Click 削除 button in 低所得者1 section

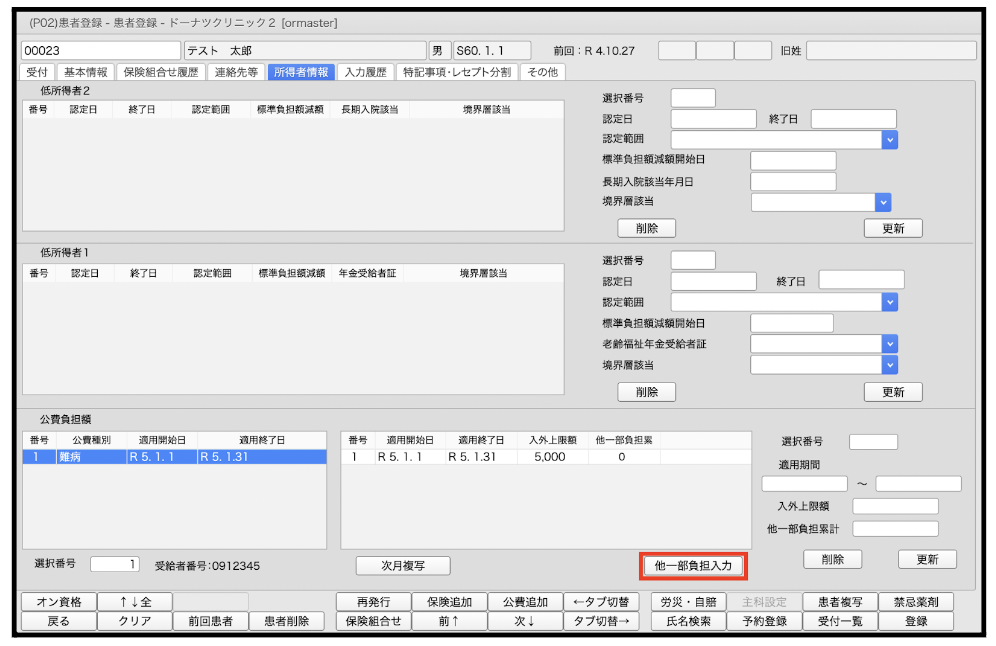point(647,392)
